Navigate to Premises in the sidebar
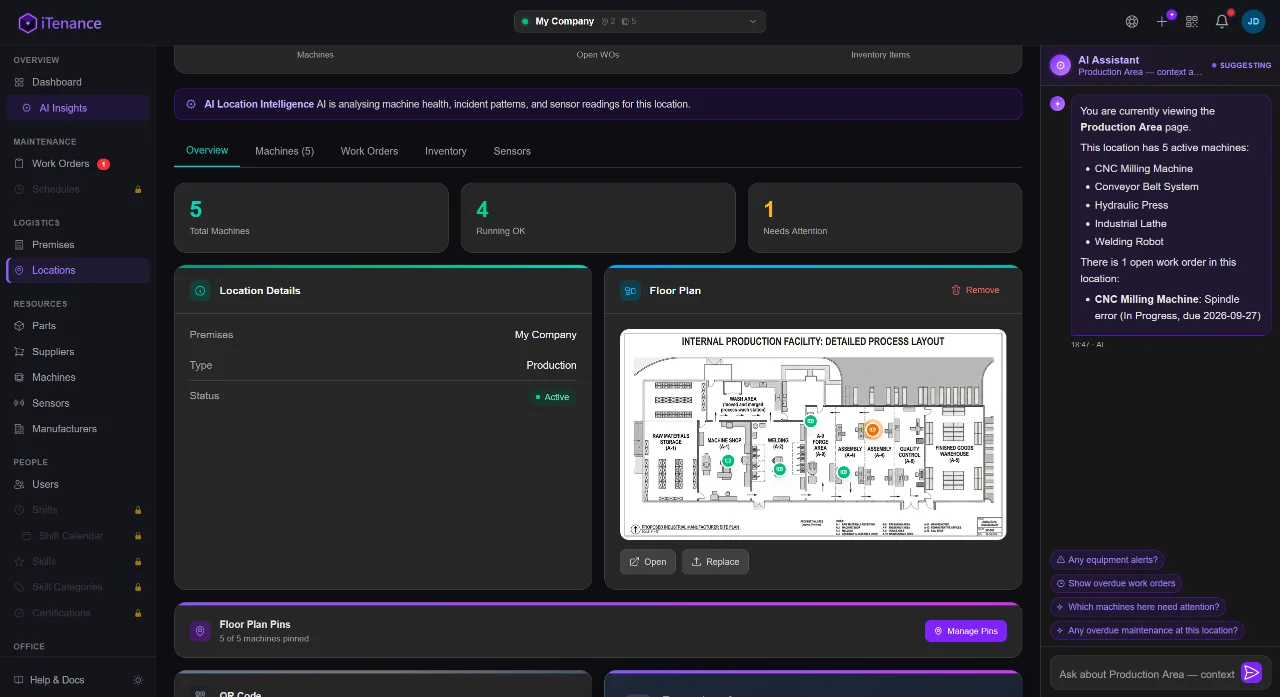Viewport: 1280px width, 697px height. (77, 245)
